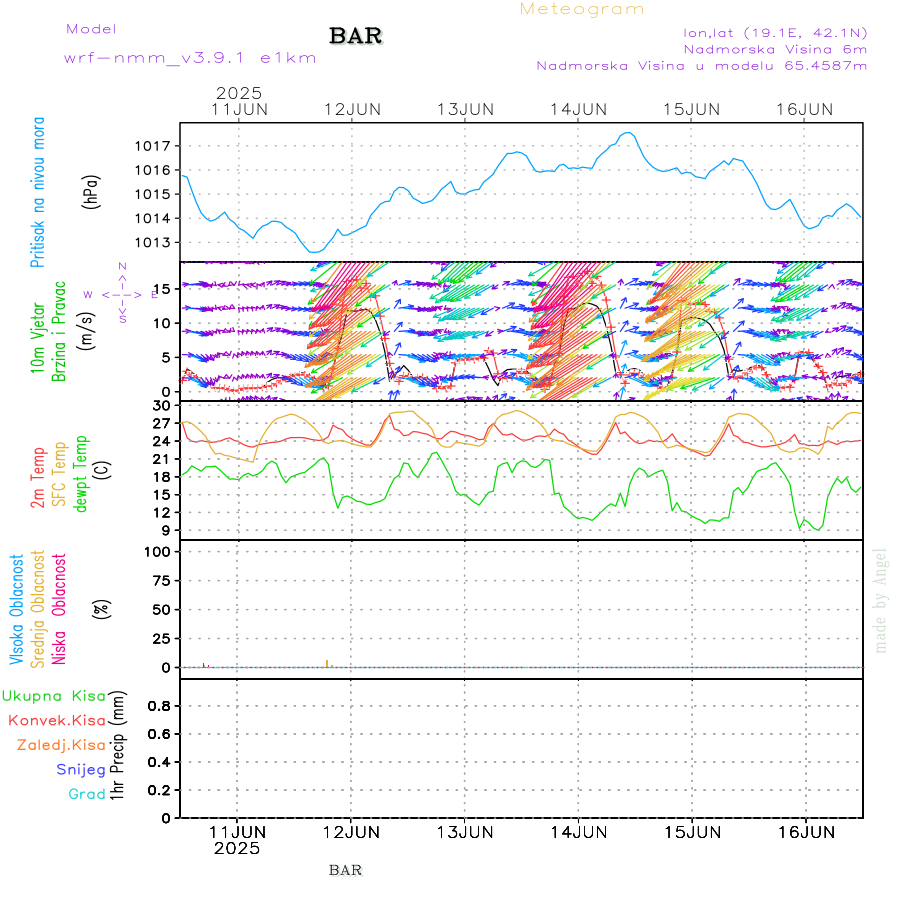900x900 pixels.
Task: Select the "9" temperature axis value
Action: point(166,530)
